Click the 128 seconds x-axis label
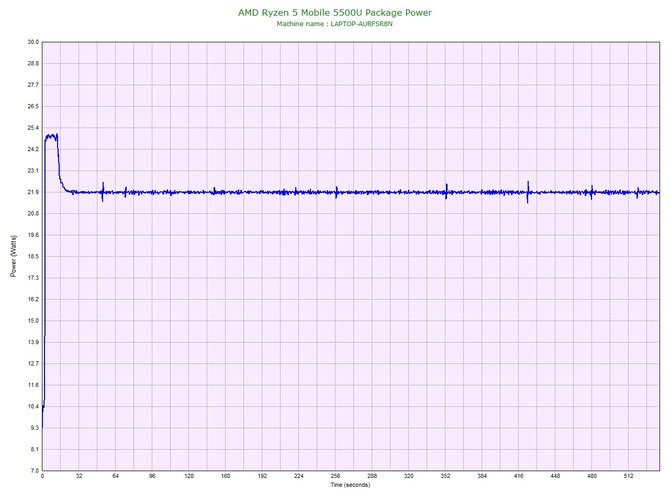The width and height of the screenshot is (670, 502). tap(189, 476)
